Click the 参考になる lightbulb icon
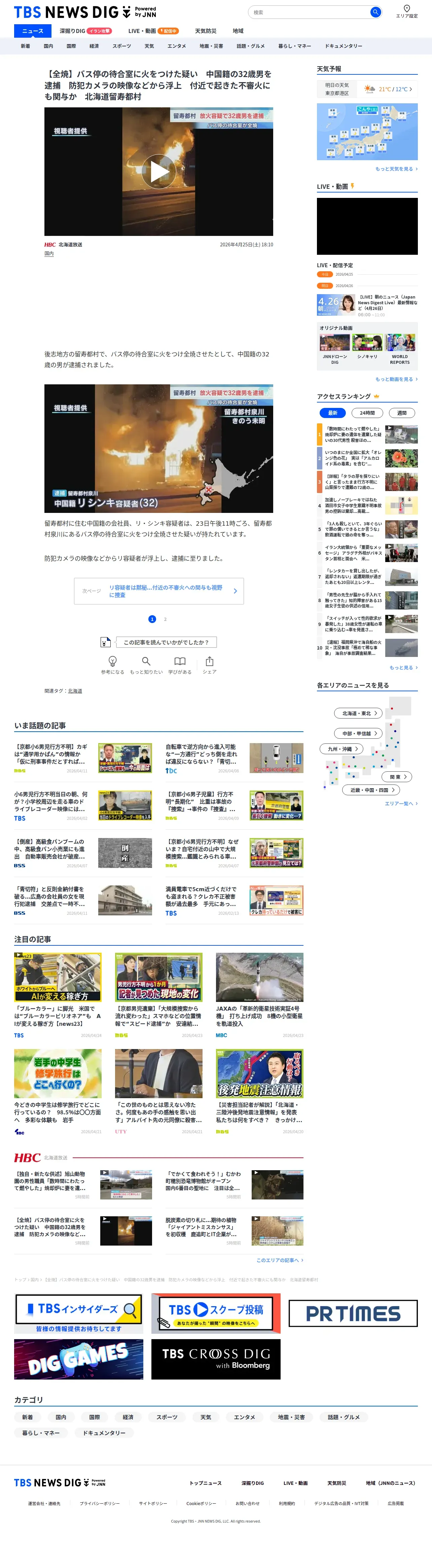432x1568 pixels. [113, 661]
